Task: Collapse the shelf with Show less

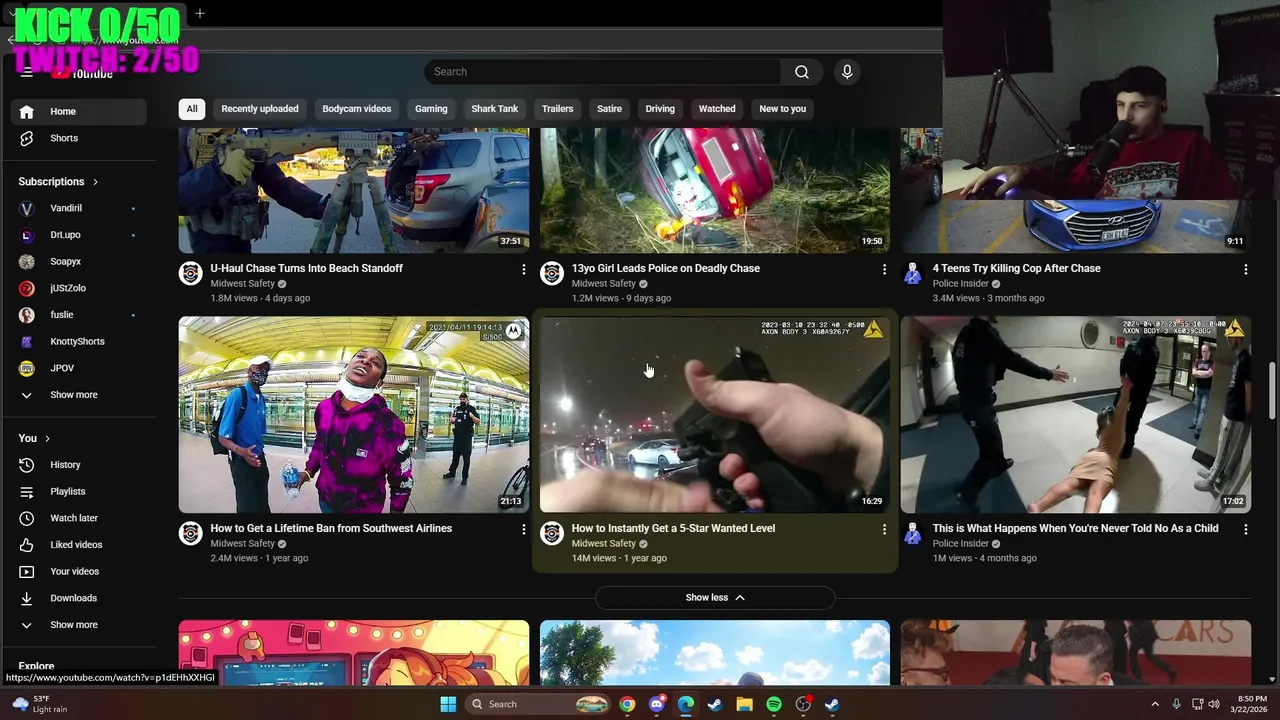Action: coord(715,597)
